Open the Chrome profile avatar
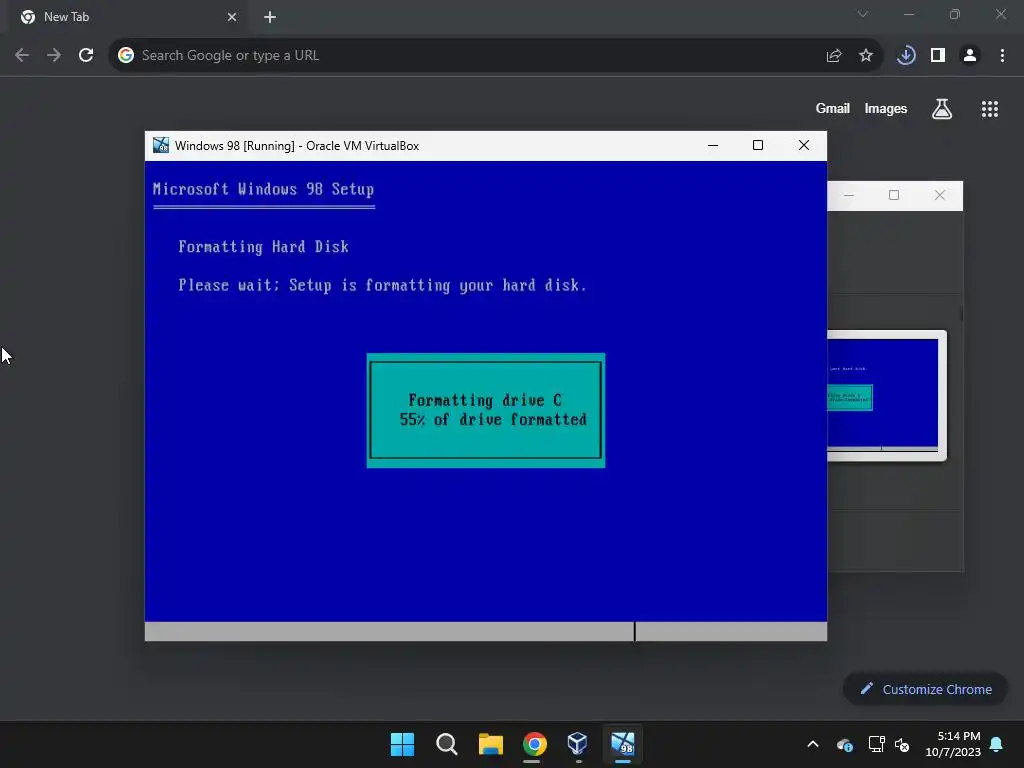Viewport: 1024px width, 768px height. [970, 56]
